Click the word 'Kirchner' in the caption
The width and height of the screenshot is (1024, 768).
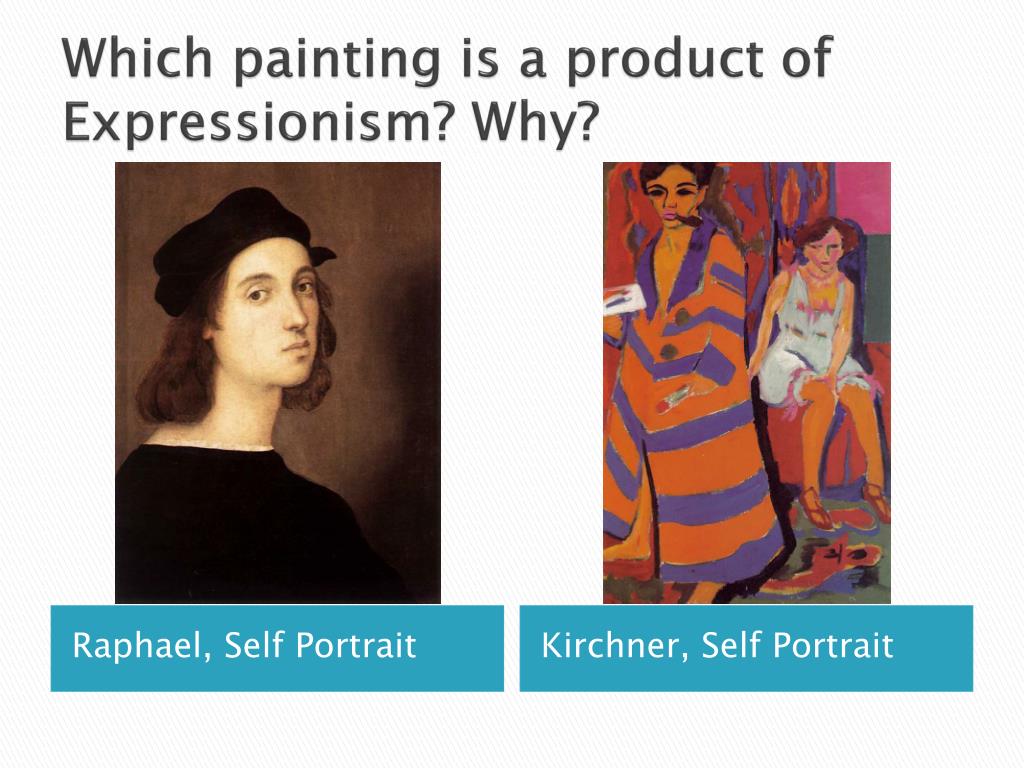(610, 645)
